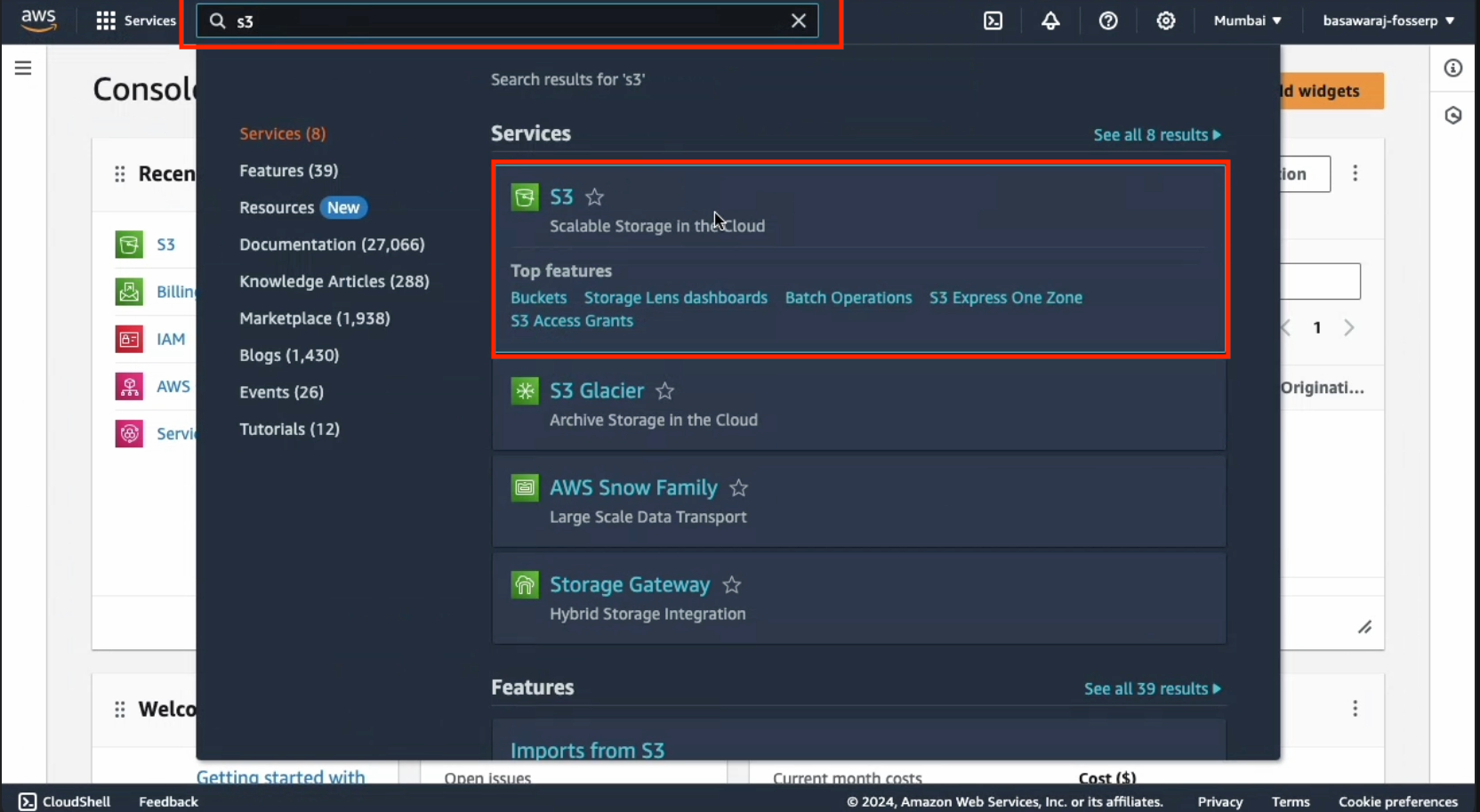Select the Services (8) filter
1480x812 pixels.
[283, 133]
